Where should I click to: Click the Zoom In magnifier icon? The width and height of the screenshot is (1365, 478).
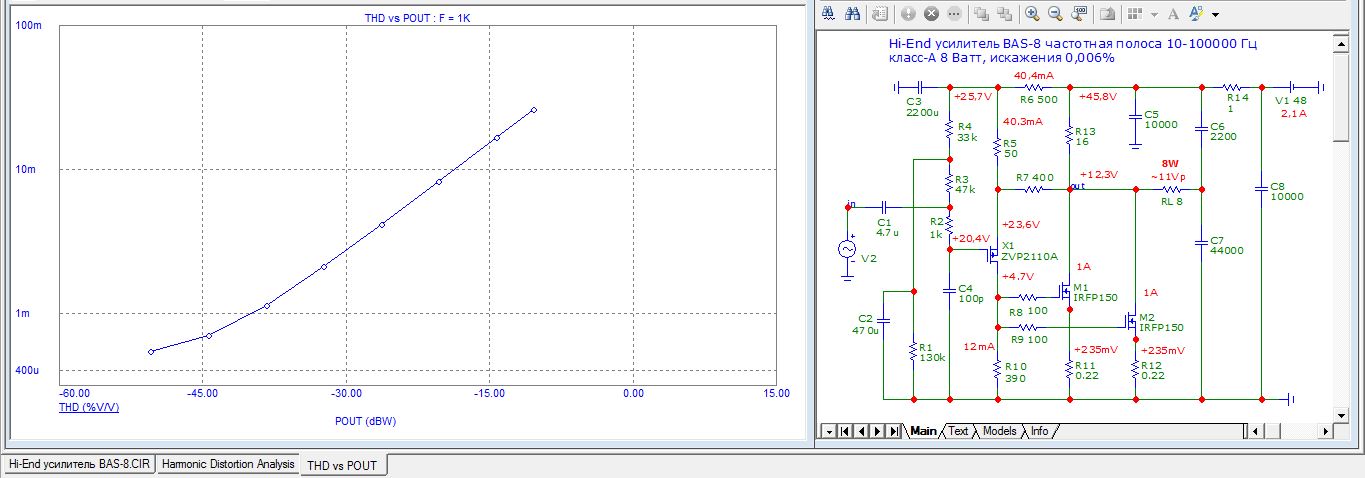[x=1031, y=14]
